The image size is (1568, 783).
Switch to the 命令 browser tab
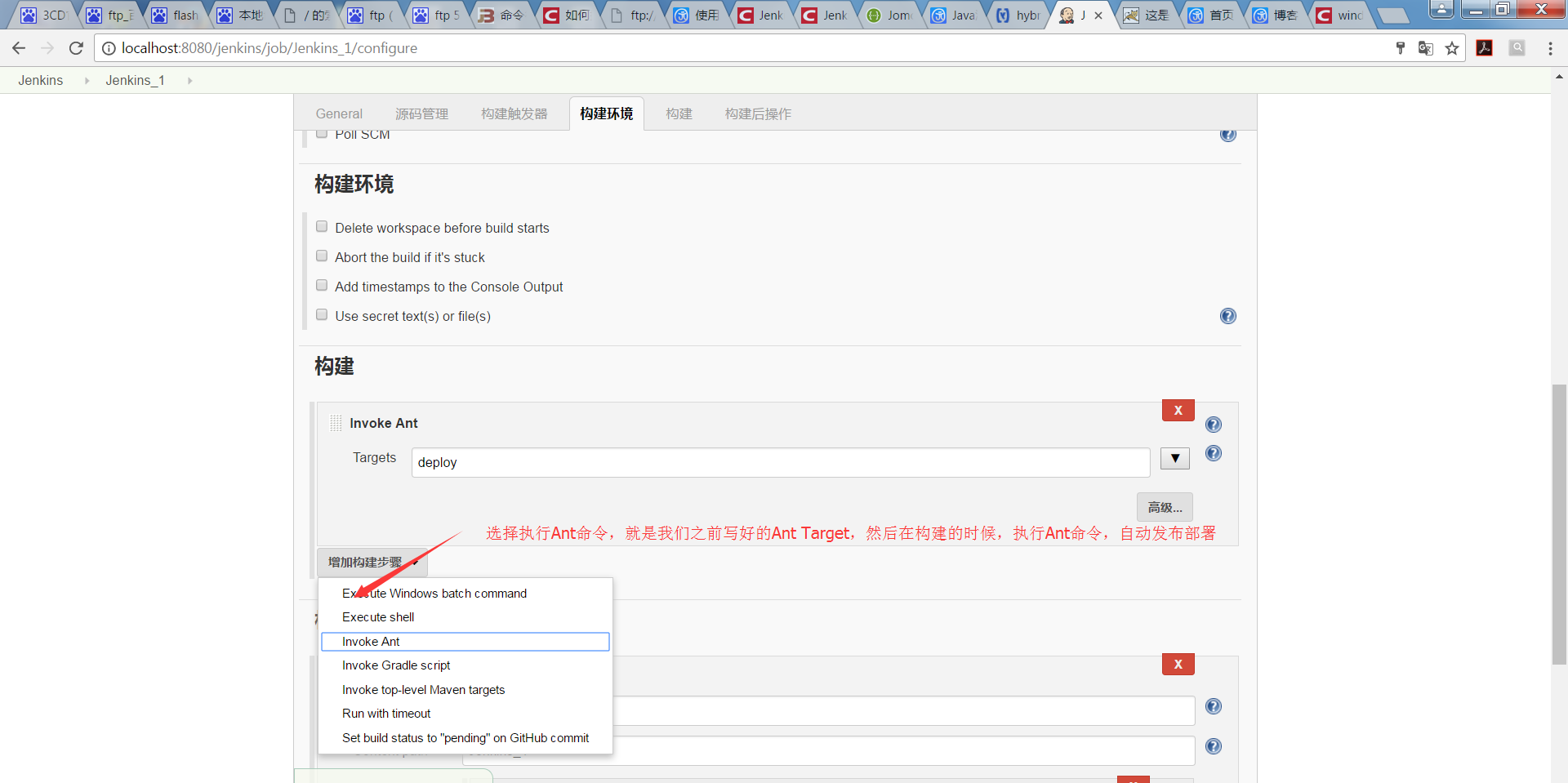pos(501,15)
